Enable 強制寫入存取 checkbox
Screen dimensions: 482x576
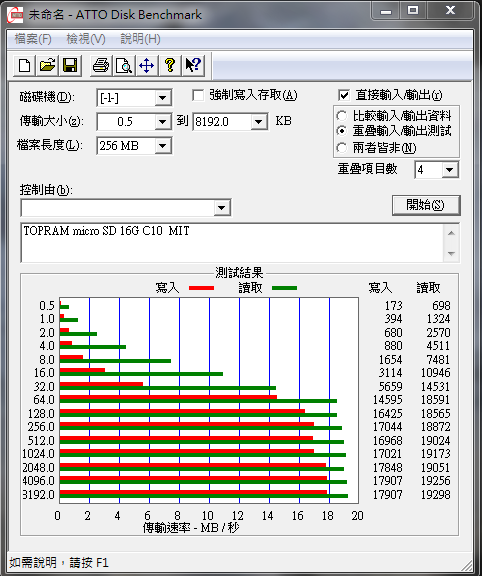coord(198,96)
